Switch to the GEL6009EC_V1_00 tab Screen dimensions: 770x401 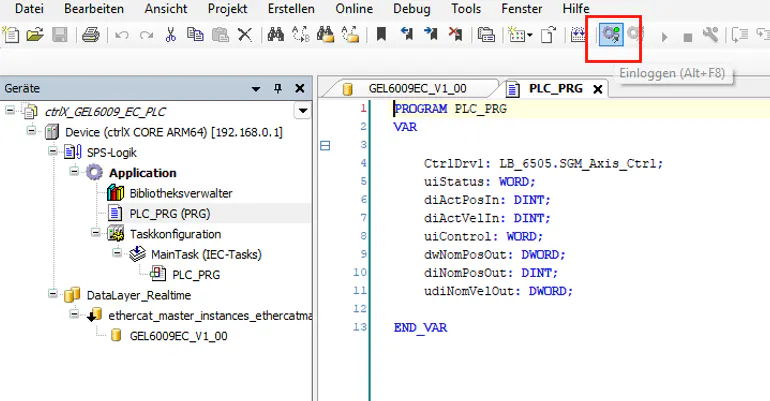[x=416, y=88]
